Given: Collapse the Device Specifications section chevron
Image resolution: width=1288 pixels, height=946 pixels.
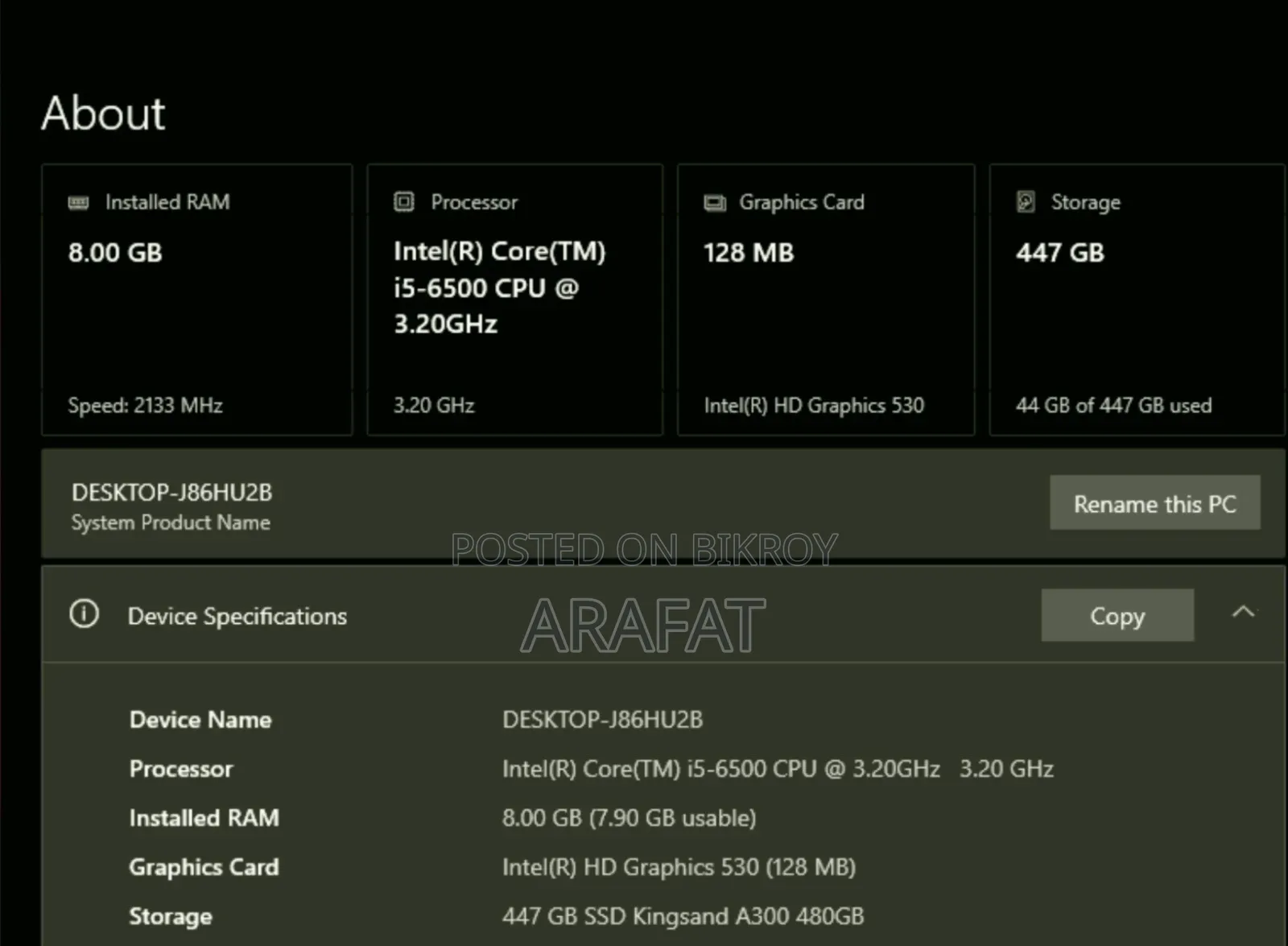Looking at the screenshot, I should [1243, 612].
